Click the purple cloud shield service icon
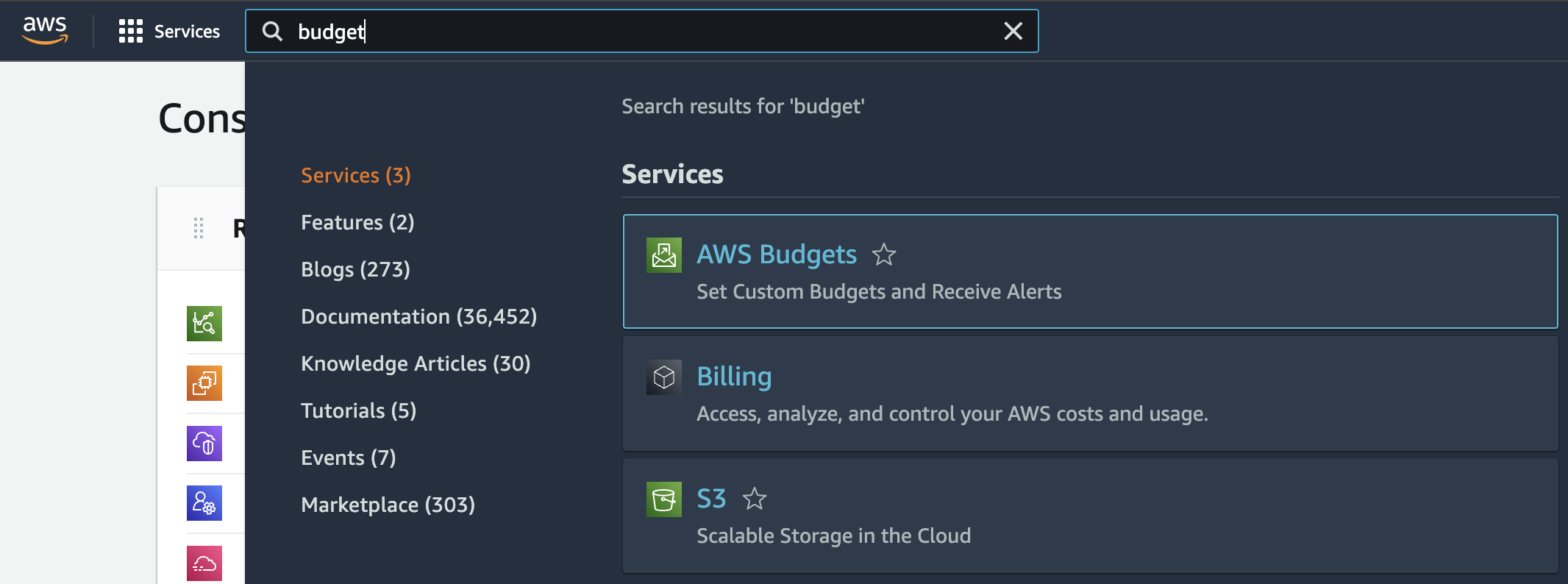1568x584 pixels. (204, 444)
